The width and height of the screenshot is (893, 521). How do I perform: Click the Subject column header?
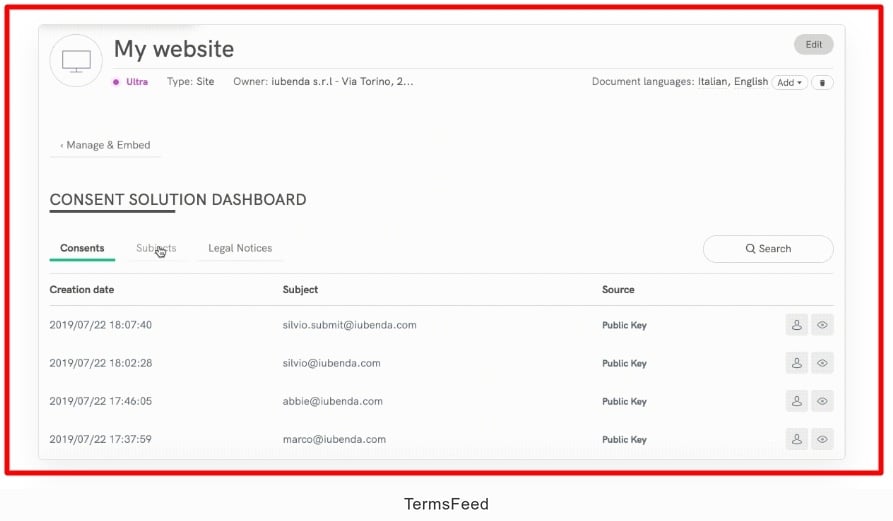pos(300,290)
